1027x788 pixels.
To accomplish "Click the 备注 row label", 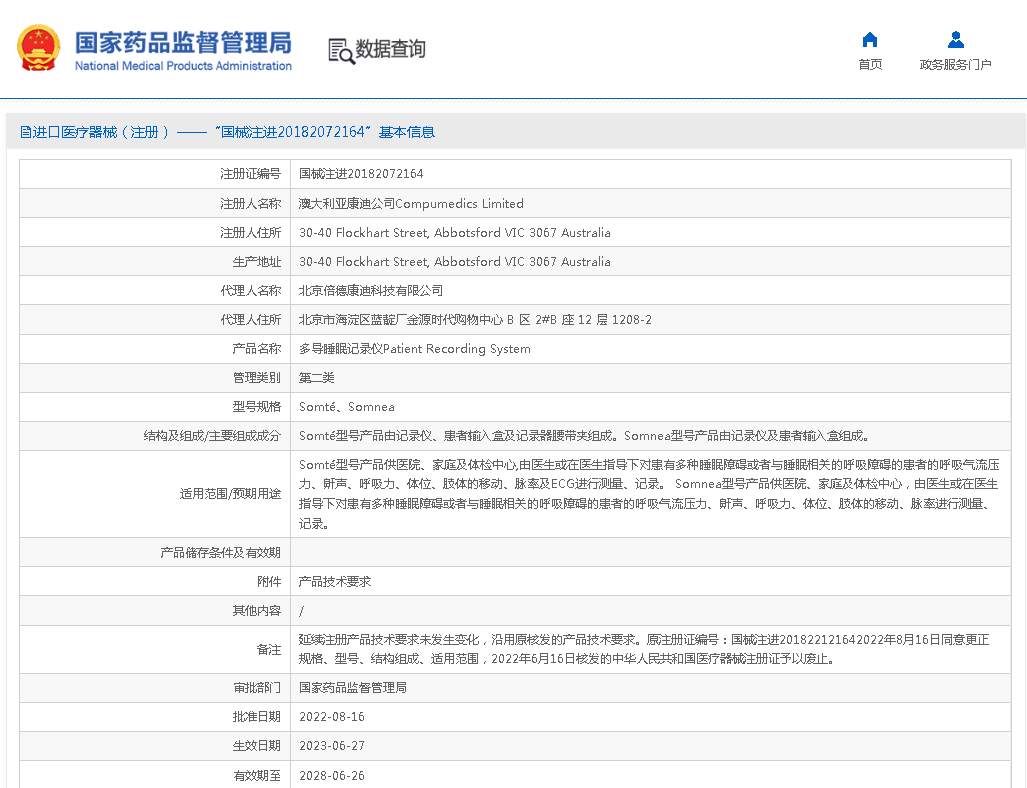I will click(269, 649).
